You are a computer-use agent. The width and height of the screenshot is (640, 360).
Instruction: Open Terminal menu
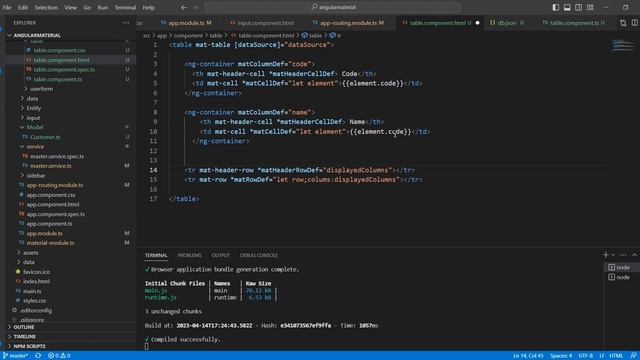125,7
